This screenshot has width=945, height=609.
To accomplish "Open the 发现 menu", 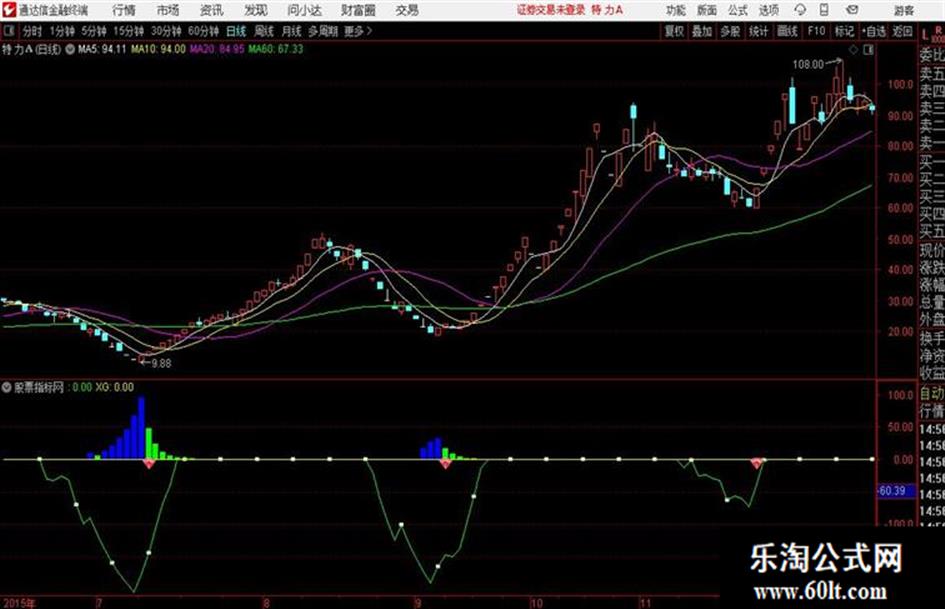I will pyautogui.click(x=256, y=10).
